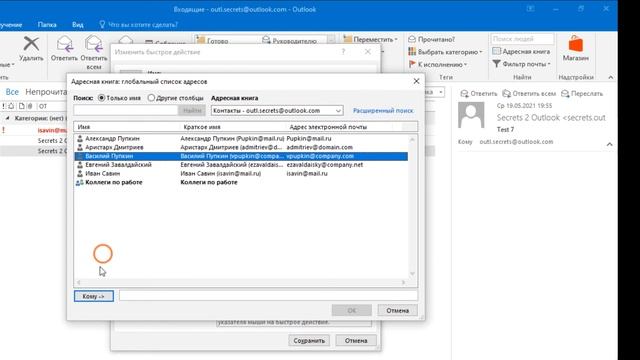Click the Готово quick step
Image resolution: width=640 pixels, height=360 pixels.
[x=212, y=40]
